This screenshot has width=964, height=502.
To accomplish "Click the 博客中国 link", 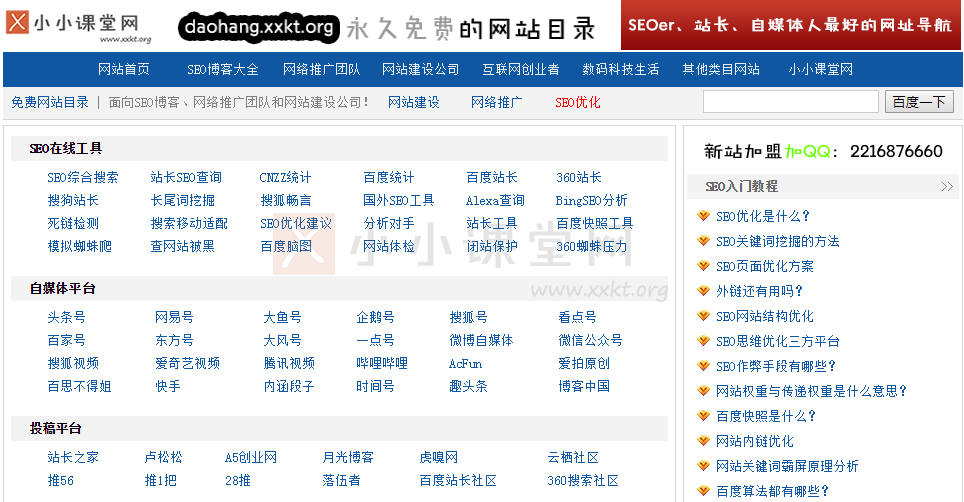I will [584, 386].
